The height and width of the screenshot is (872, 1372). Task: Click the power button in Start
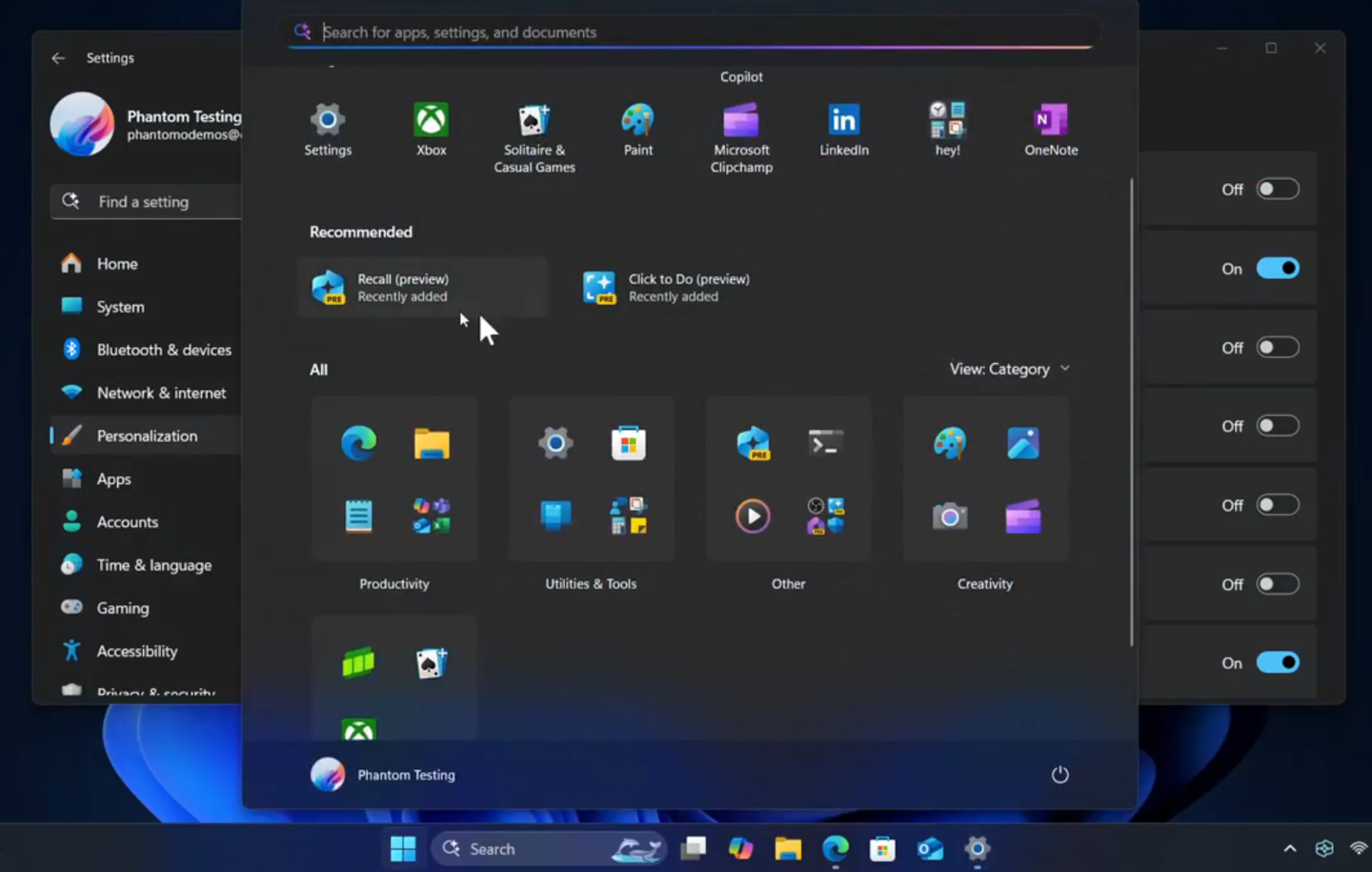tap(1059, 775)
